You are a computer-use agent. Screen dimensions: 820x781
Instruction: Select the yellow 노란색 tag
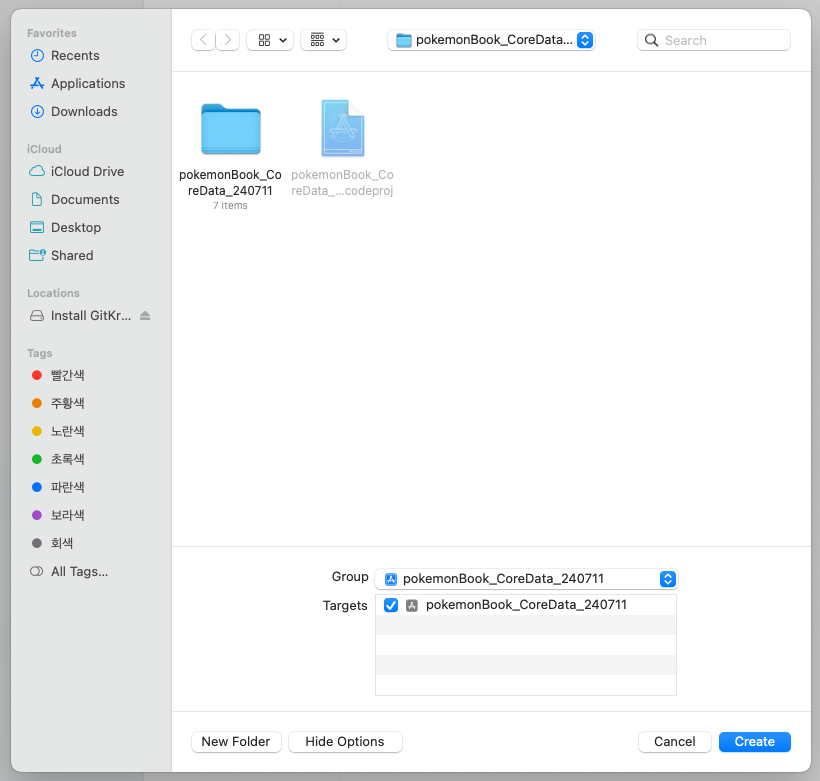point(58,431)
